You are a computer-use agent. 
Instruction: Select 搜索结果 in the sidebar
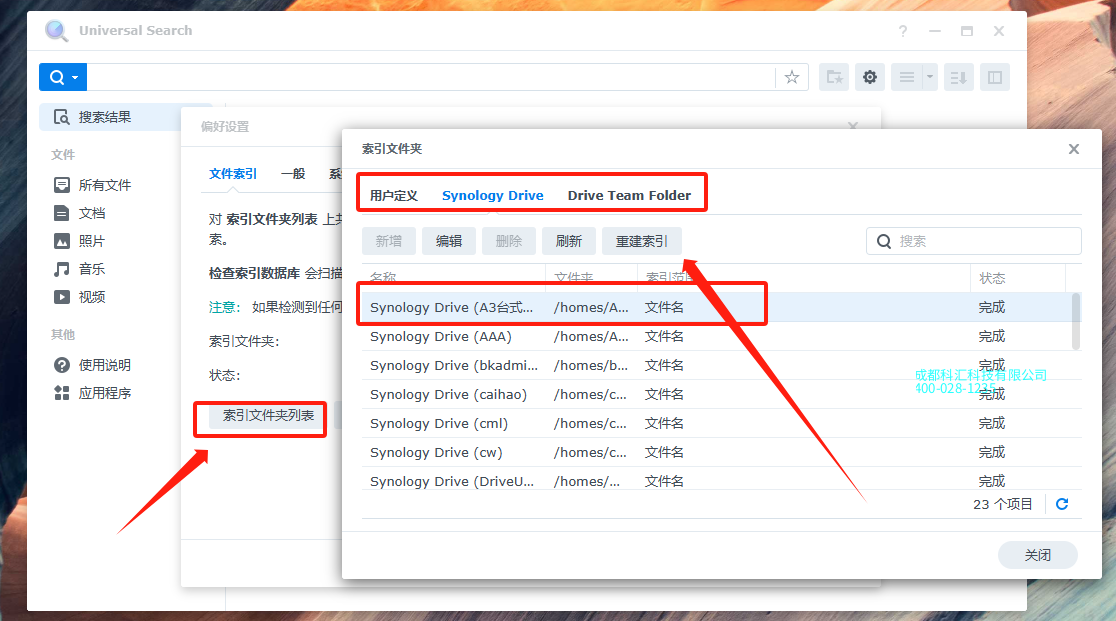point(110,117)
